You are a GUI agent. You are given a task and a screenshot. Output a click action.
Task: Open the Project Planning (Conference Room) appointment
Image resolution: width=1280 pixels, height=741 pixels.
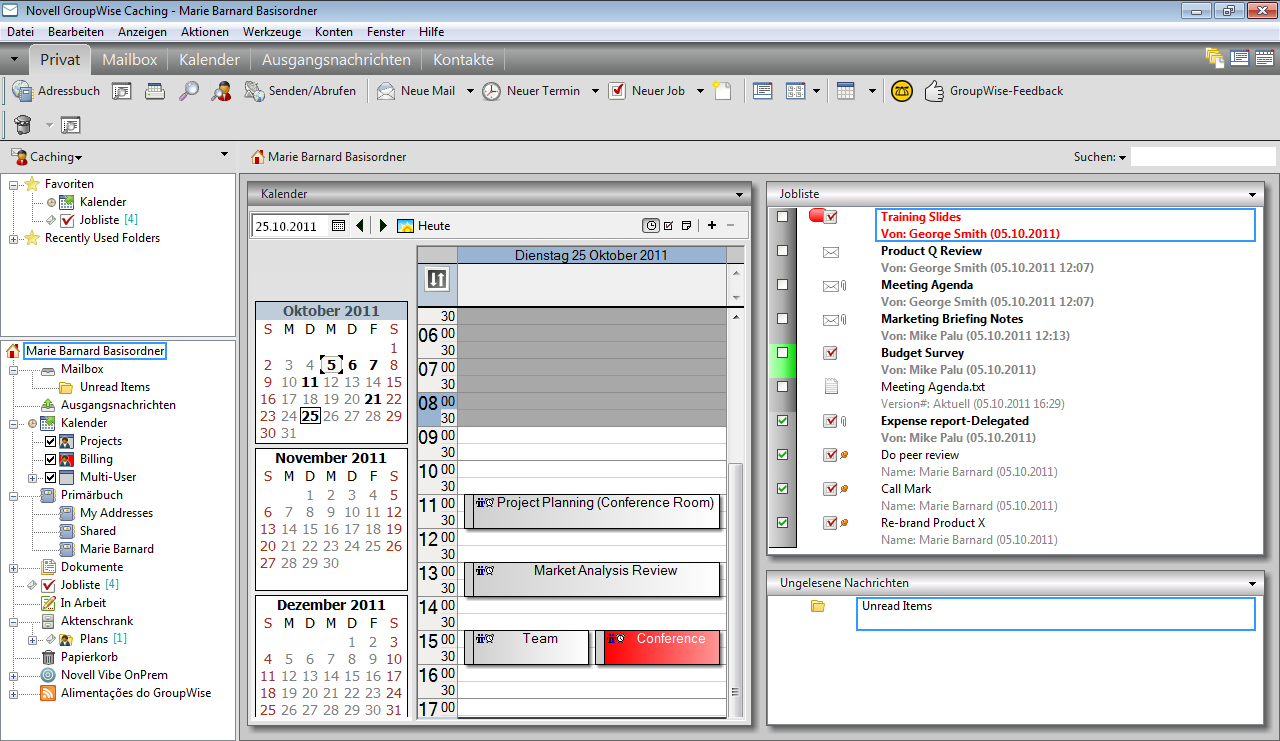592,511
